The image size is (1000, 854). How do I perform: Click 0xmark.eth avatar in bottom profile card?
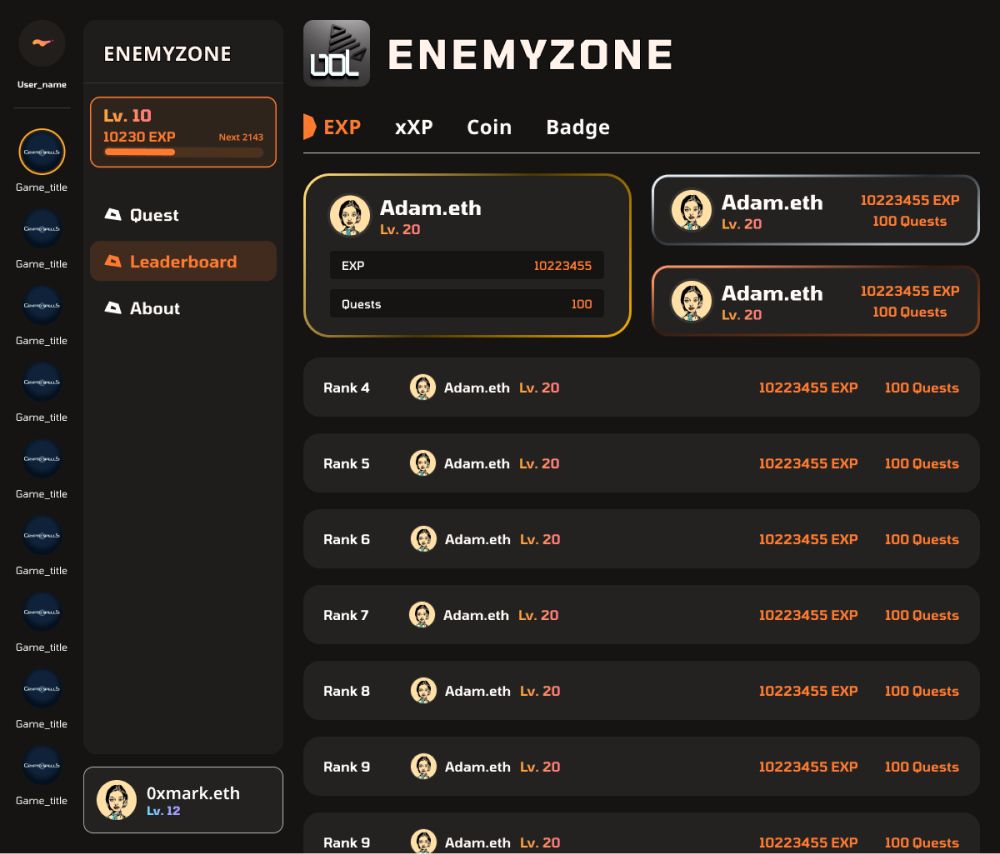click(x=116, y=800)
